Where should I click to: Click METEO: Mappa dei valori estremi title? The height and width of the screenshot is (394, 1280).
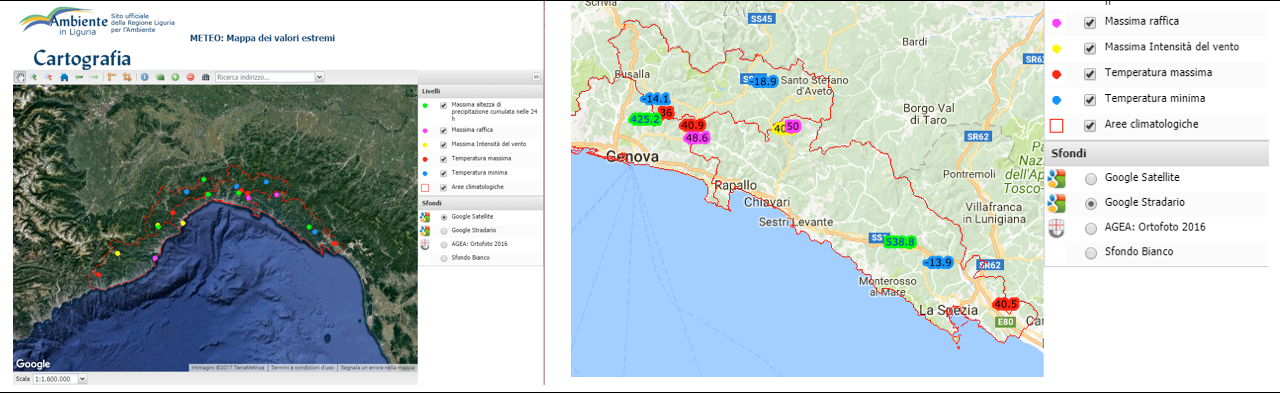coord(262,38)
